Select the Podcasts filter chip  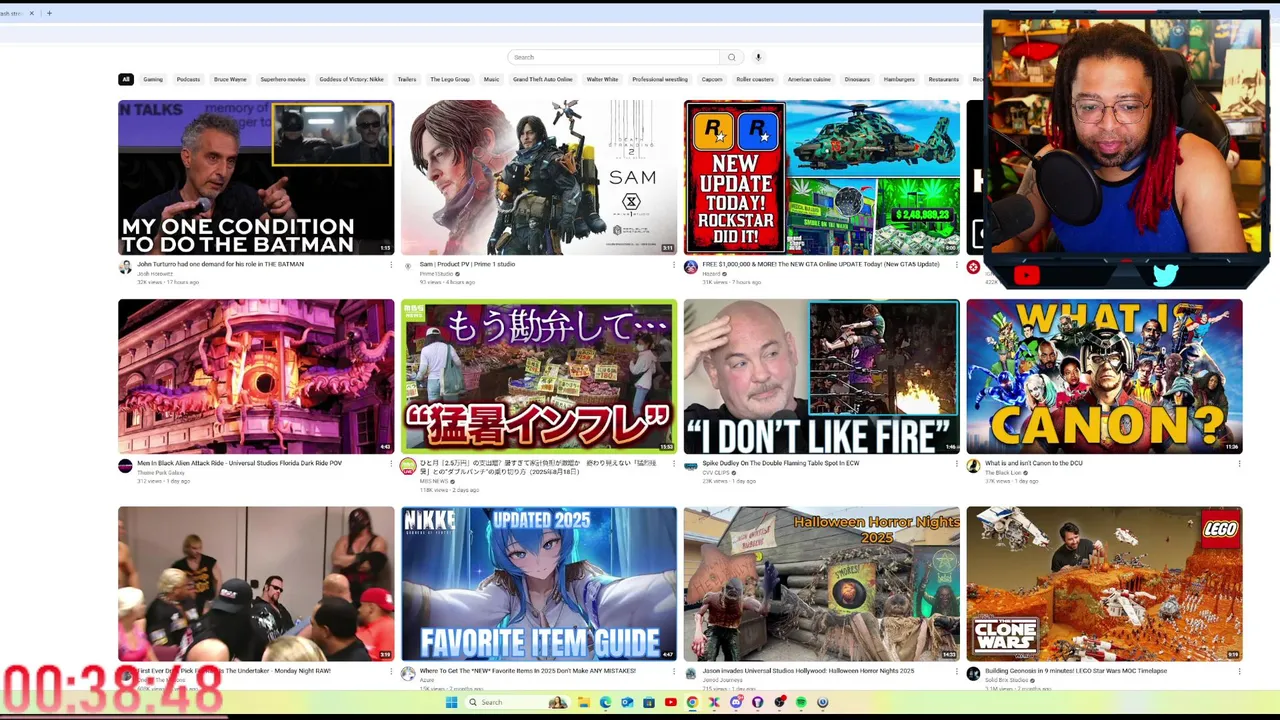click(188, 79)
